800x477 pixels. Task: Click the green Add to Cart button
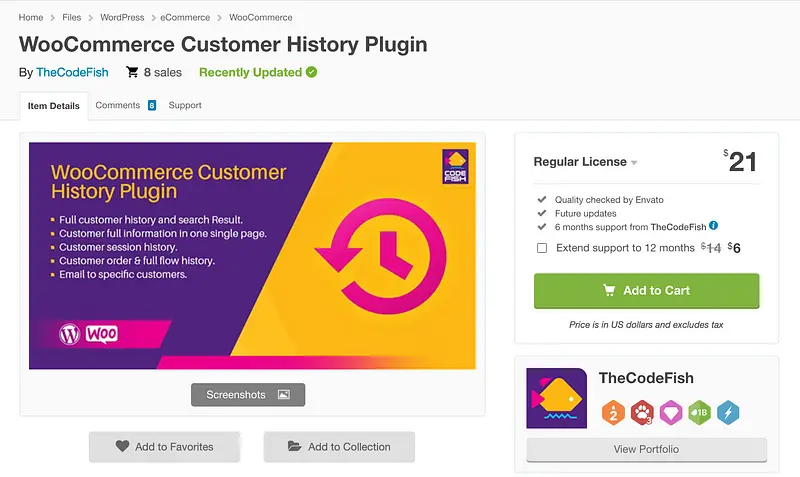pos(646,290)
